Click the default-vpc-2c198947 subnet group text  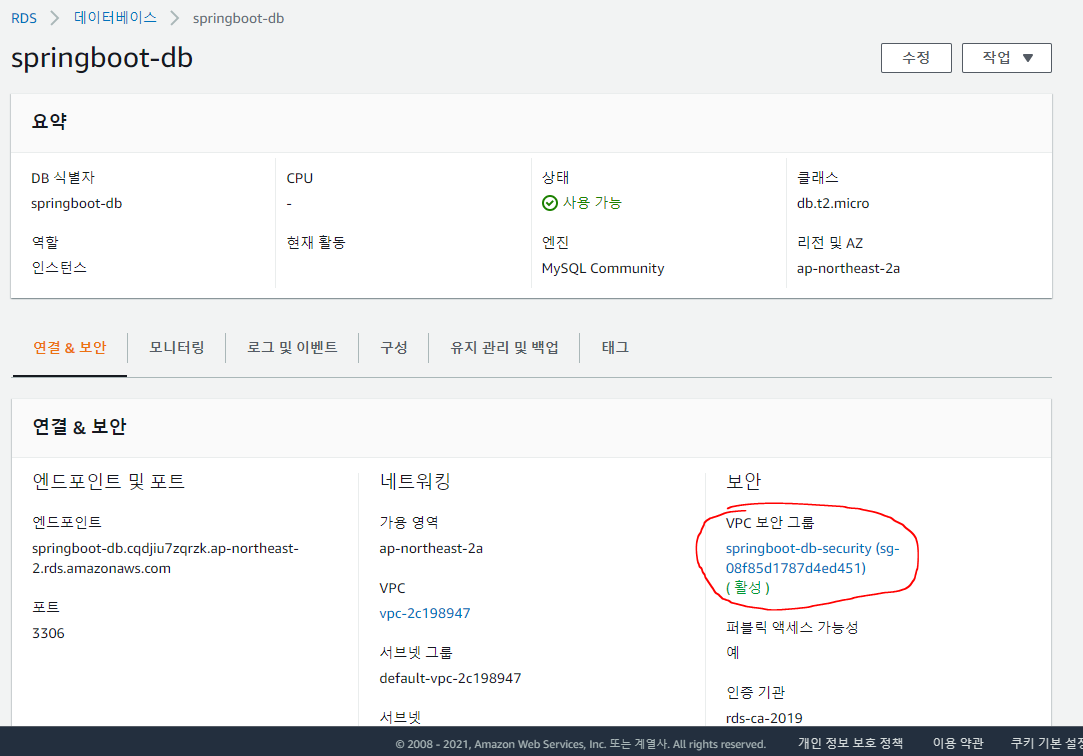click(450, 678)
